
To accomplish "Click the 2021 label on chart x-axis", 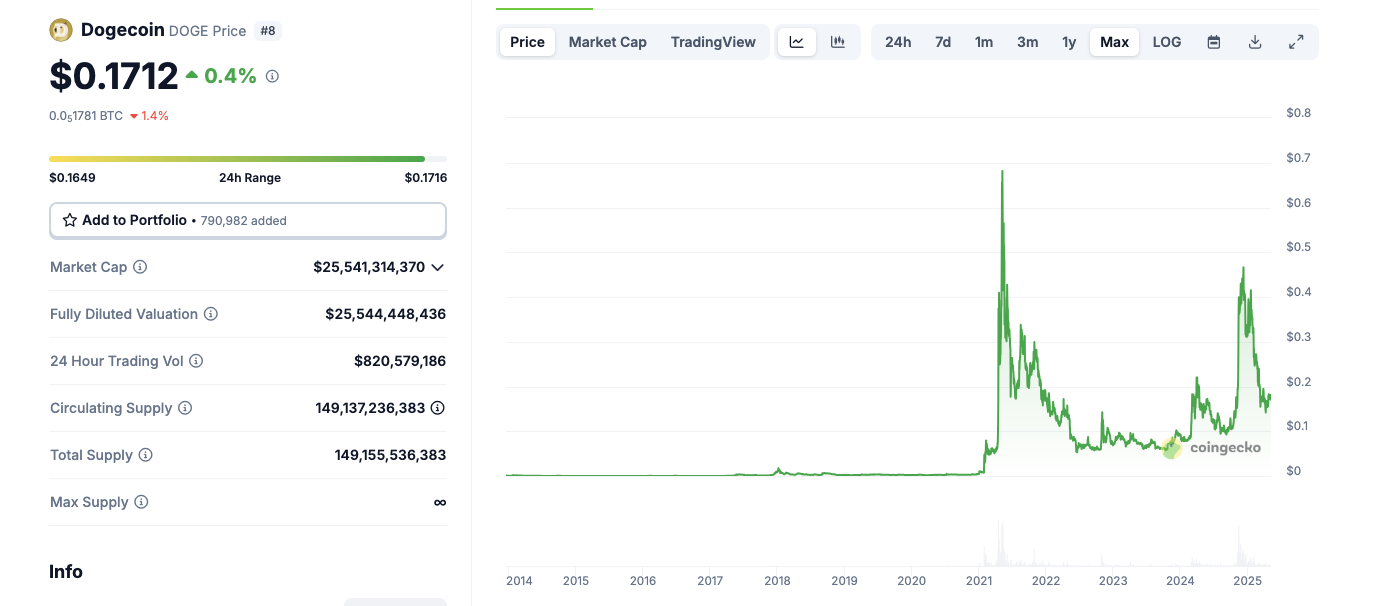I will tap(979, 580).
